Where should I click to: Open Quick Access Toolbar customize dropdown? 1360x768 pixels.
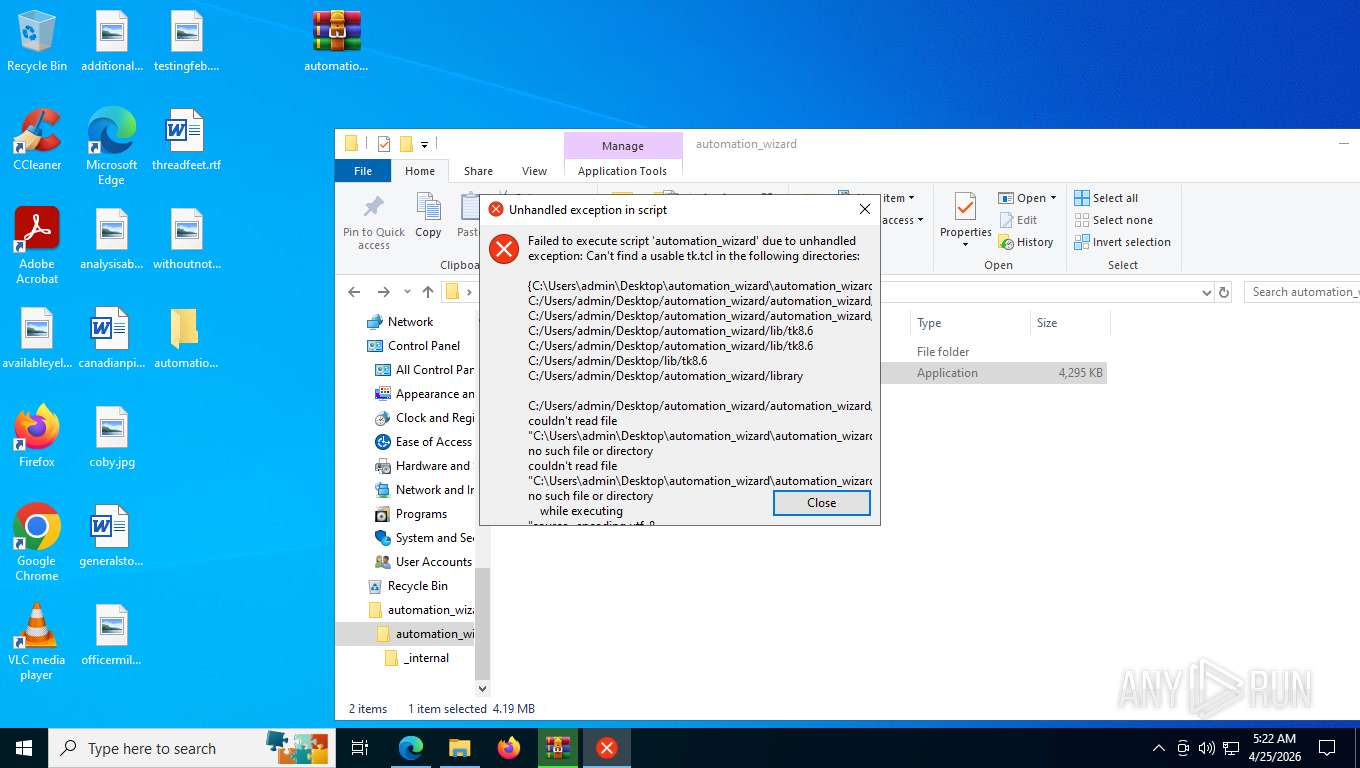click(x=424, y=144)
